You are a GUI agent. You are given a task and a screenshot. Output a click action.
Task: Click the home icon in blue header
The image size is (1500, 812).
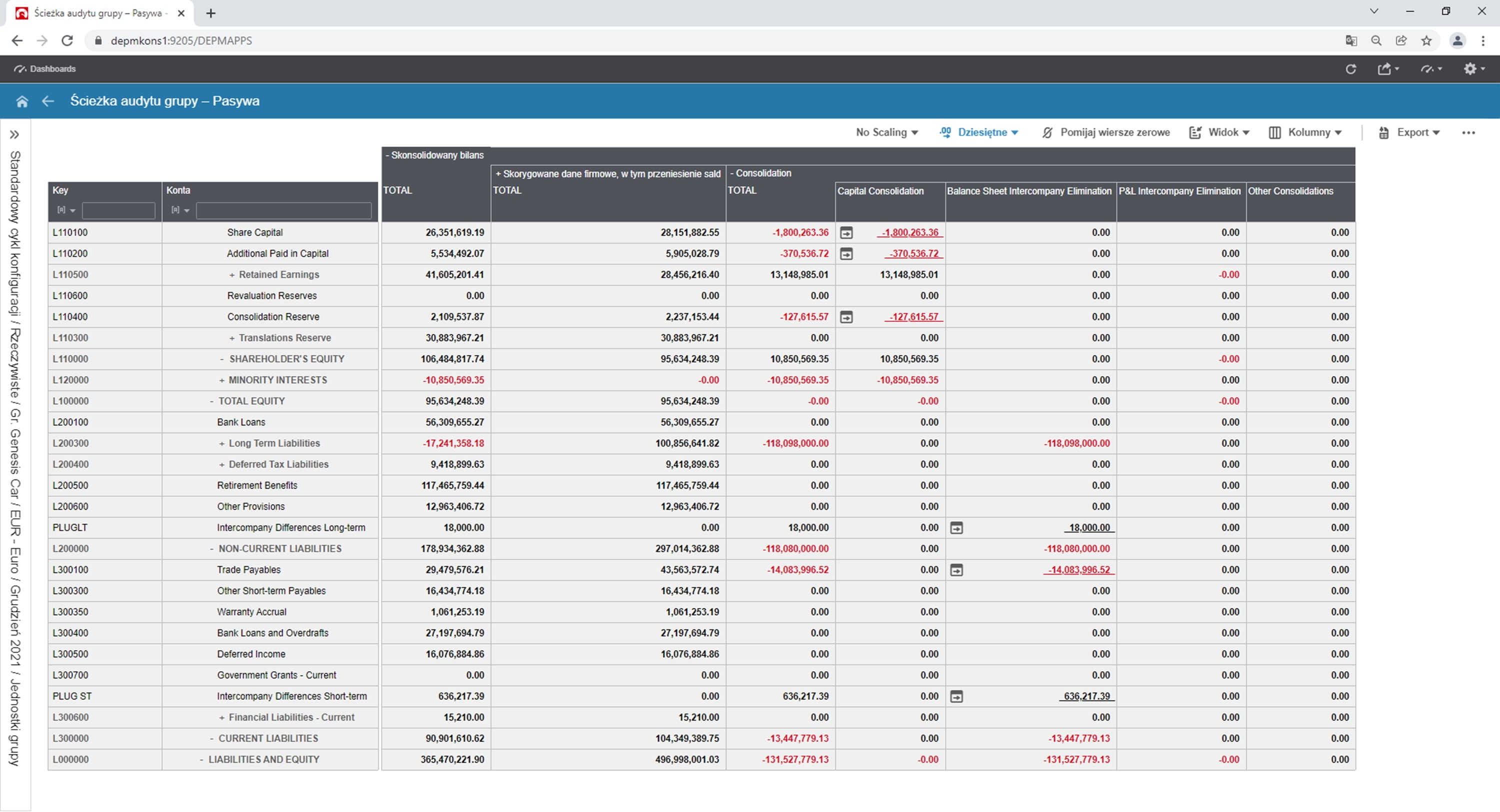[22, 101]
